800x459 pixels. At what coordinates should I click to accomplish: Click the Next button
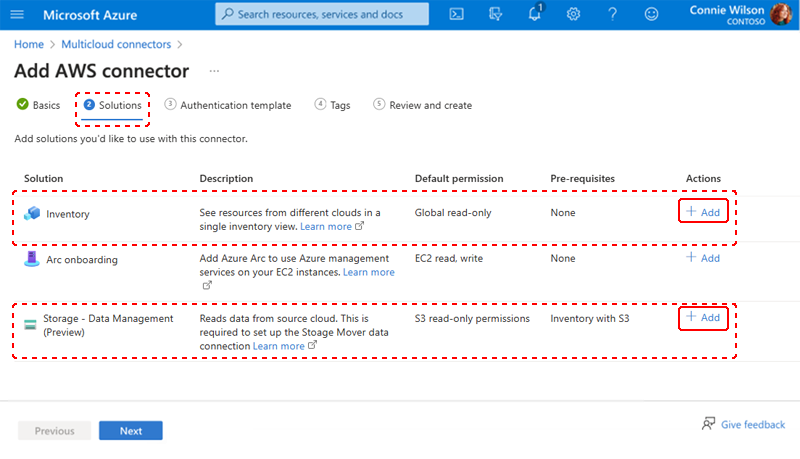131,430
